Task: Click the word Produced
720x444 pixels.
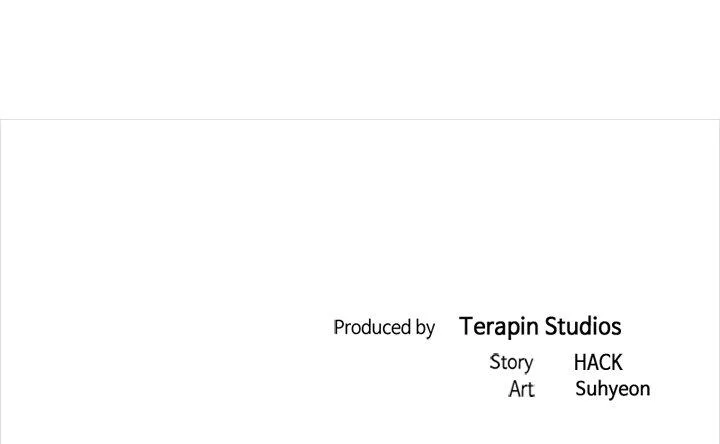Action: (371, 328)
